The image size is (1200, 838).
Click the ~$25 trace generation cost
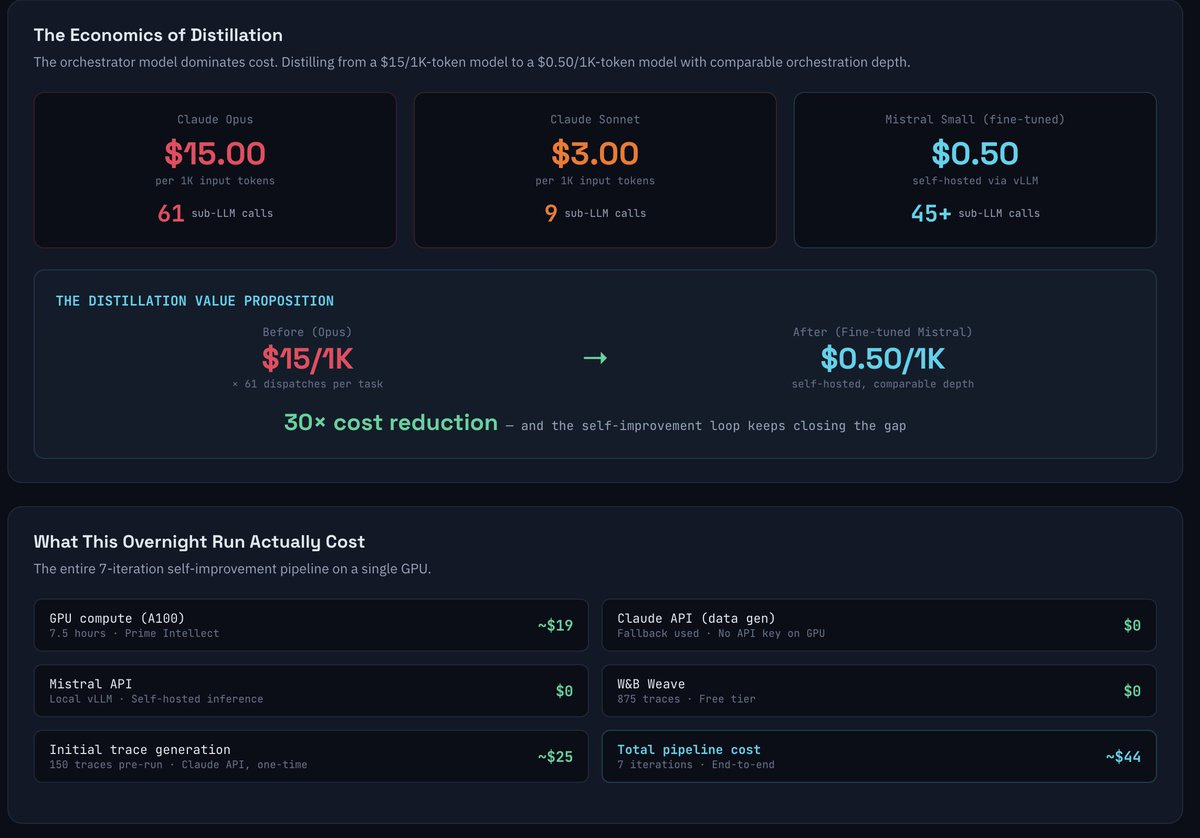(x=555, y=757)
